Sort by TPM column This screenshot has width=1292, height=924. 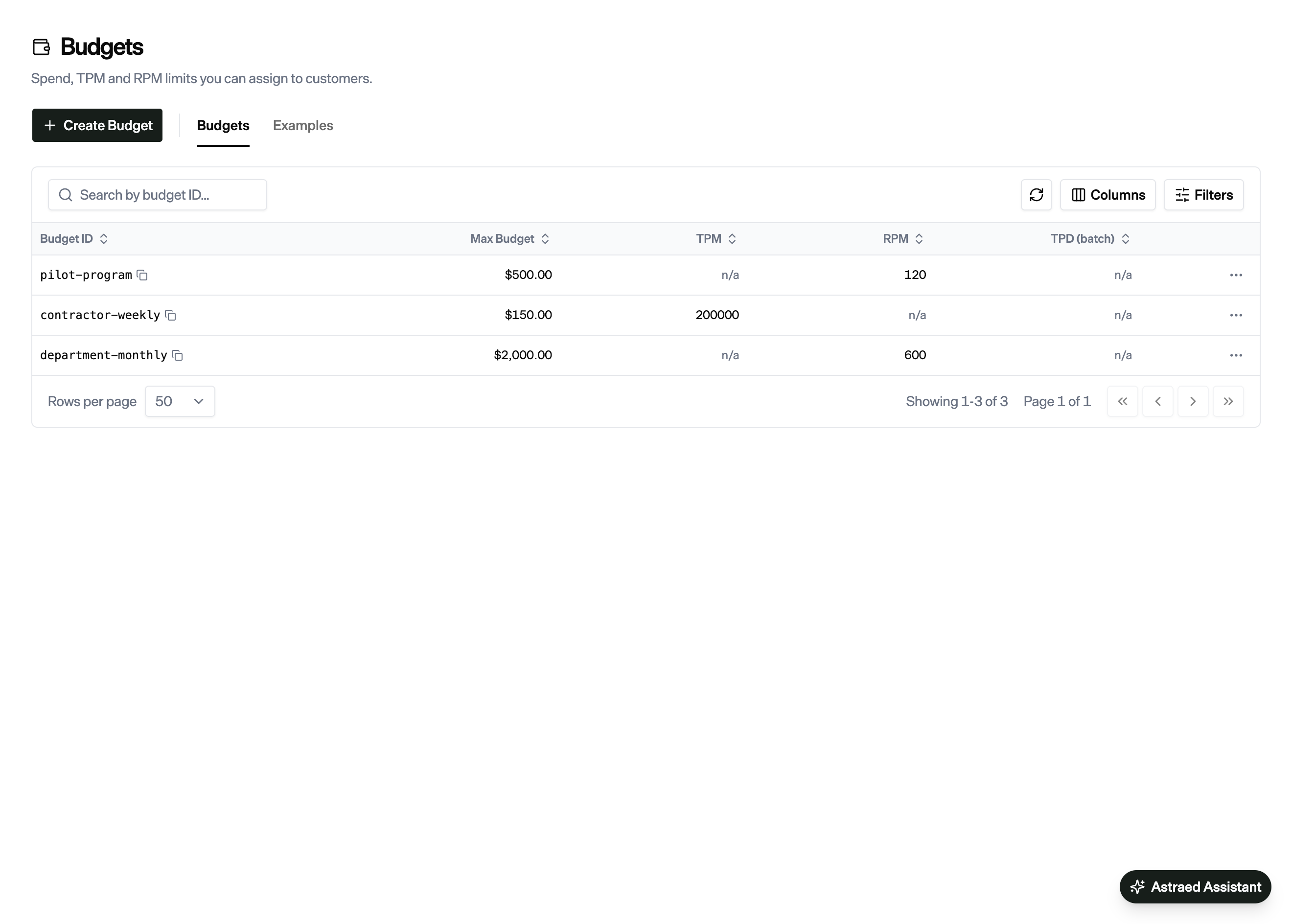(x=716, y=238)
